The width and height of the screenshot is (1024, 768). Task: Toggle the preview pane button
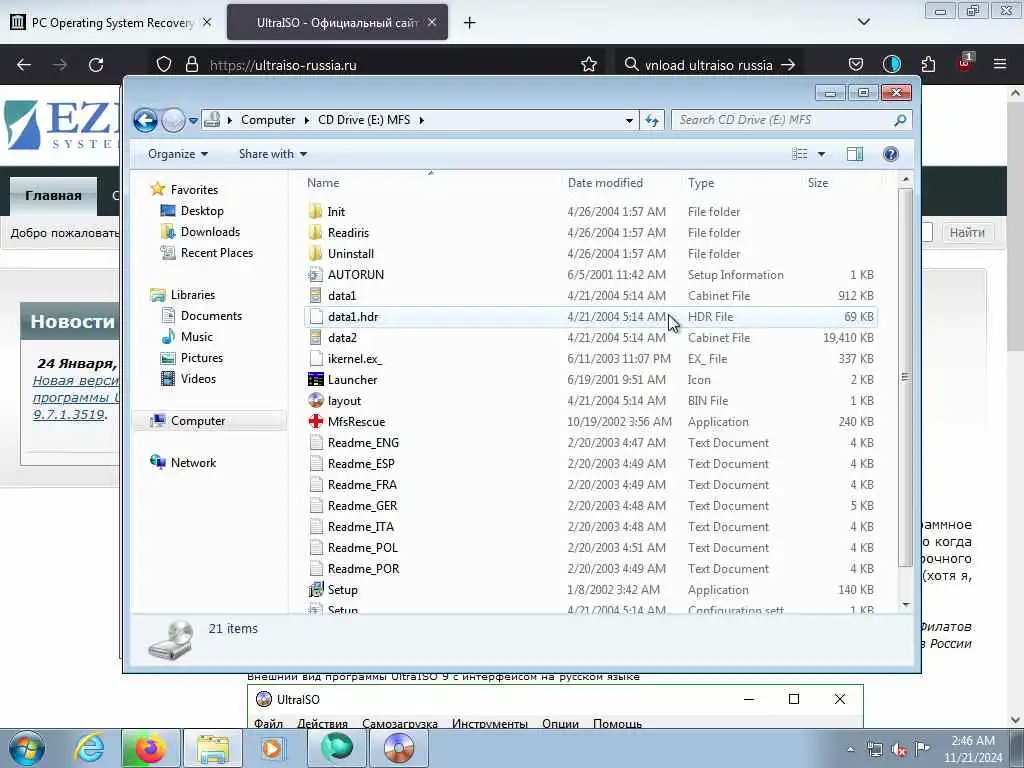point(854,154)
